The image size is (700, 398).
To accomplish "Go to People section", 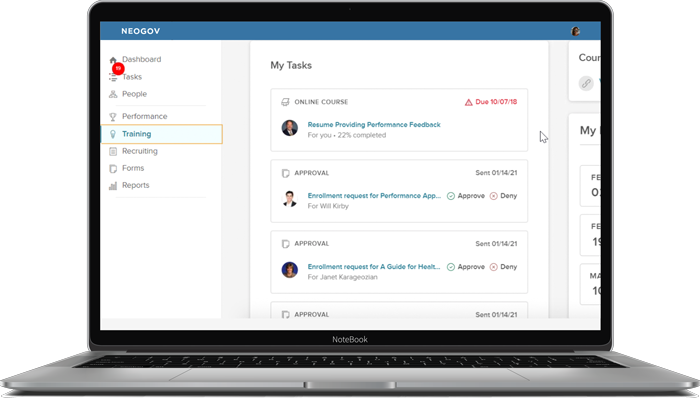I will point(134,94).
